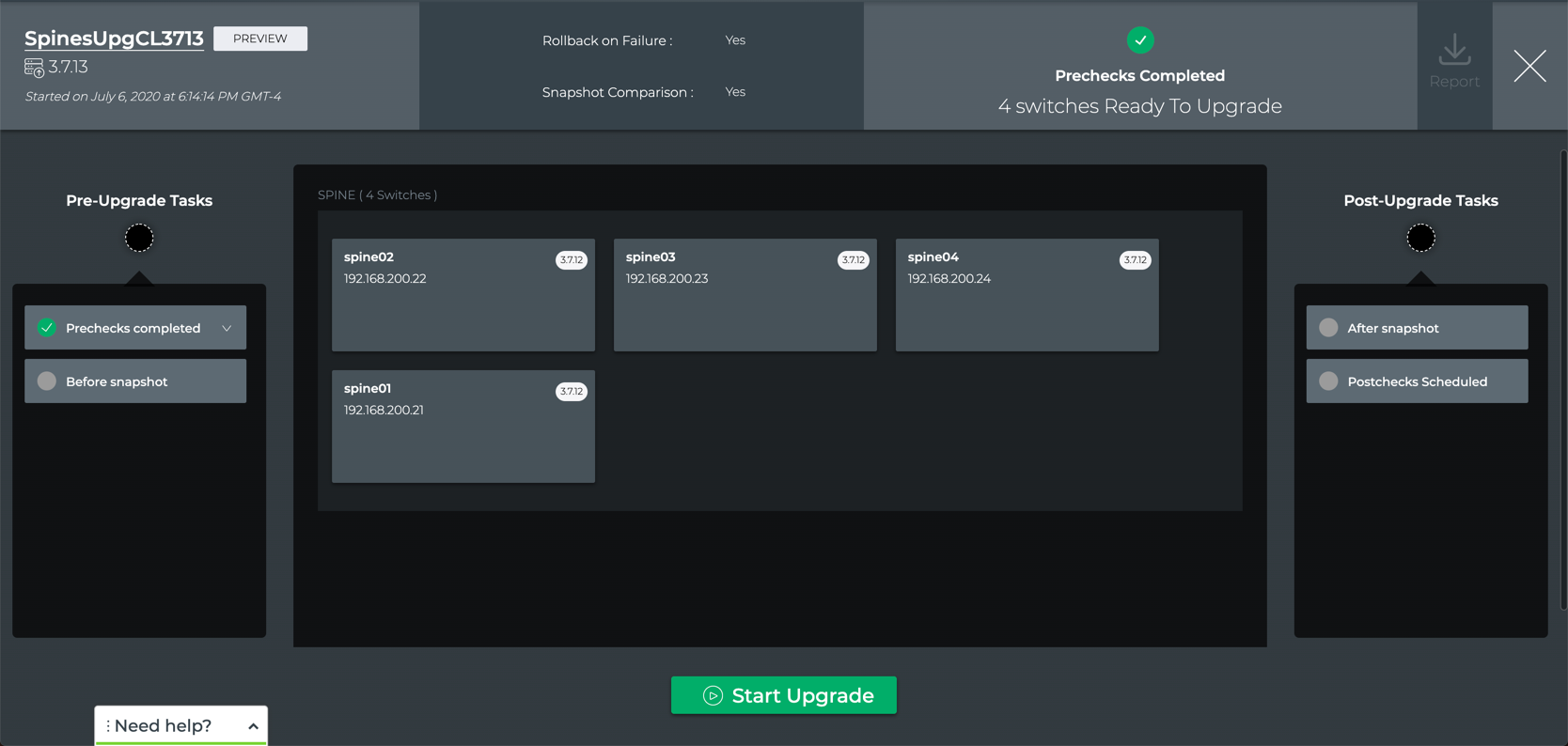Open the Postchecks Scheduled task item
This screenshot has height=746, width=1568.
pyautogui.click(x=1417, y=381)
